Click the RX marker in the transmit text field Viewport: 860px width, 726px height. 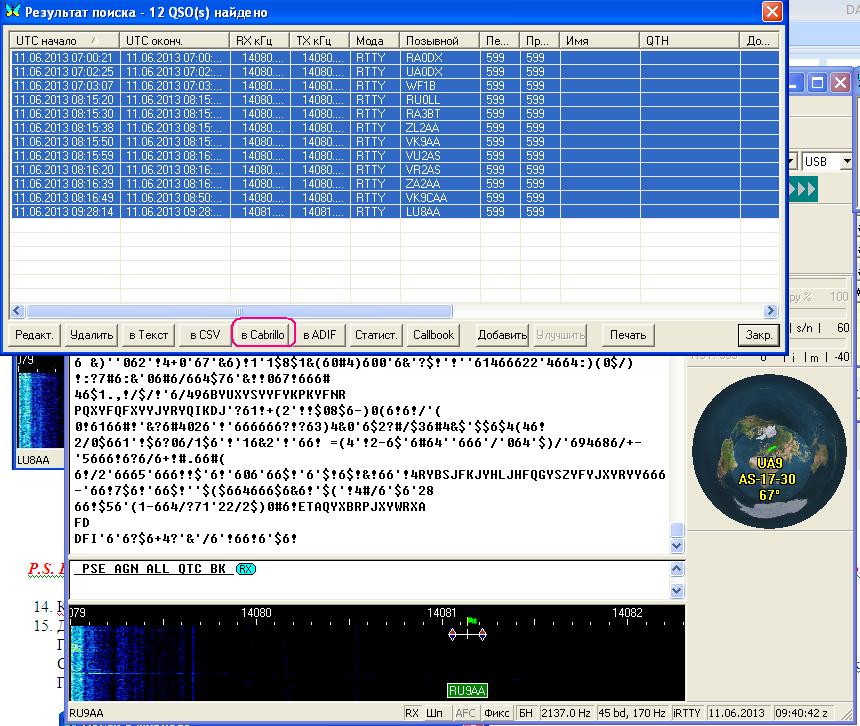[x=246, y=569]
